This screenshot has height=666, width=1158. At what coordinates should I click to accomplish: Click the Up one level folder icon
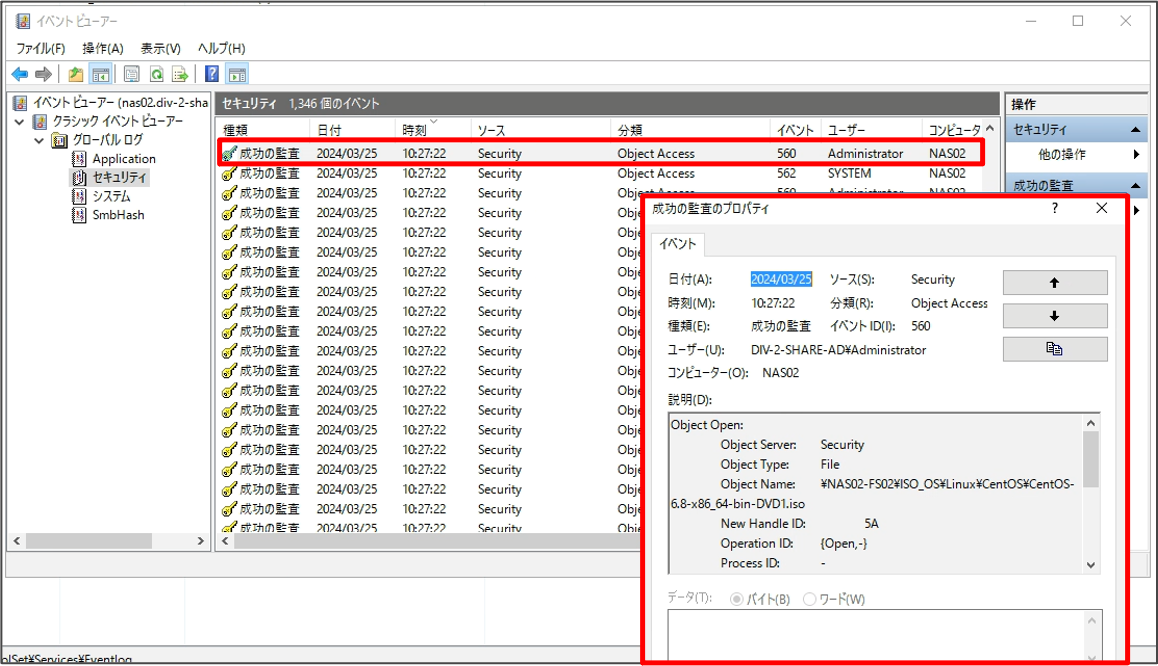(76, 74)
